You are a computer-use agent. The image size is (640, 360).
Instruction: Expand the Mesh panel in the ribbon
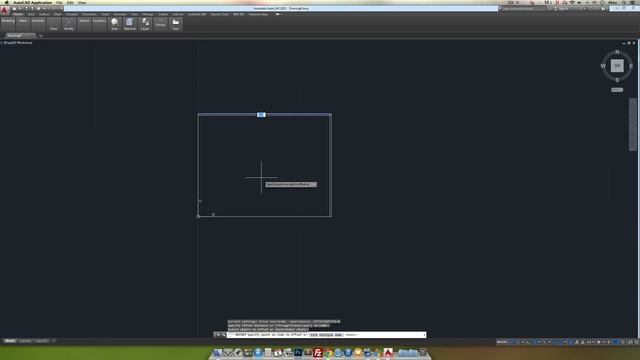23,24
